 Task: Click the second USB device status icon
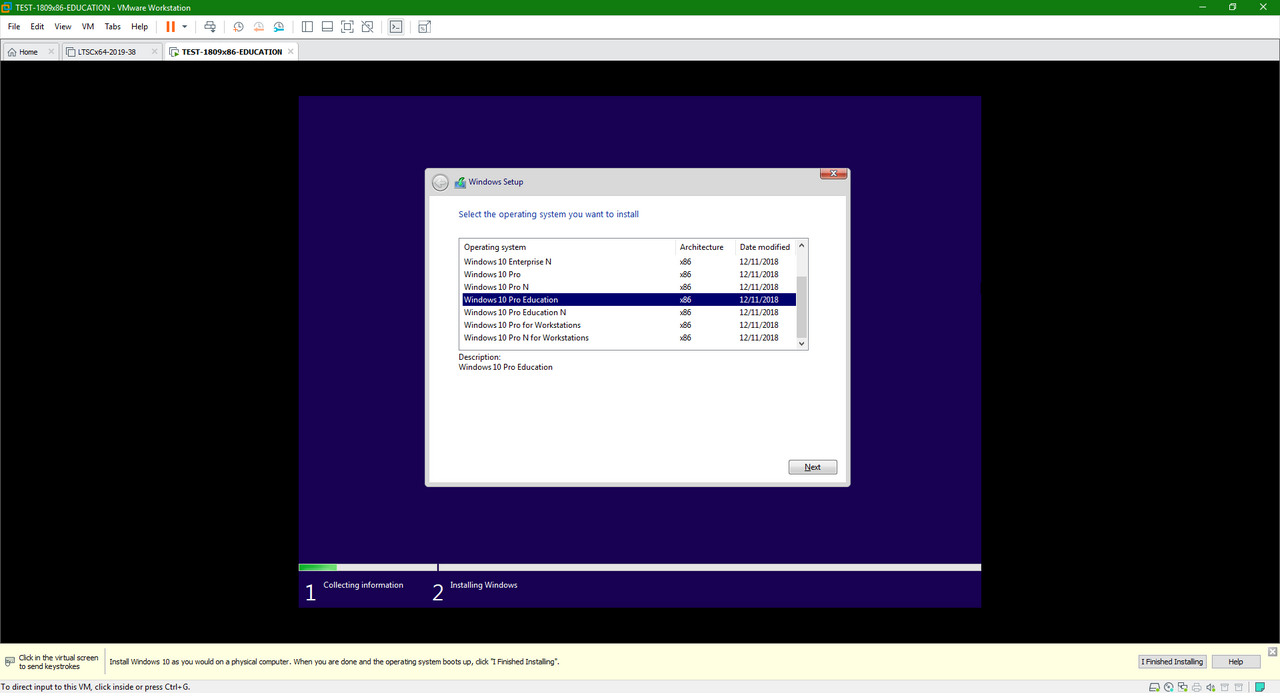point(1240,687)
